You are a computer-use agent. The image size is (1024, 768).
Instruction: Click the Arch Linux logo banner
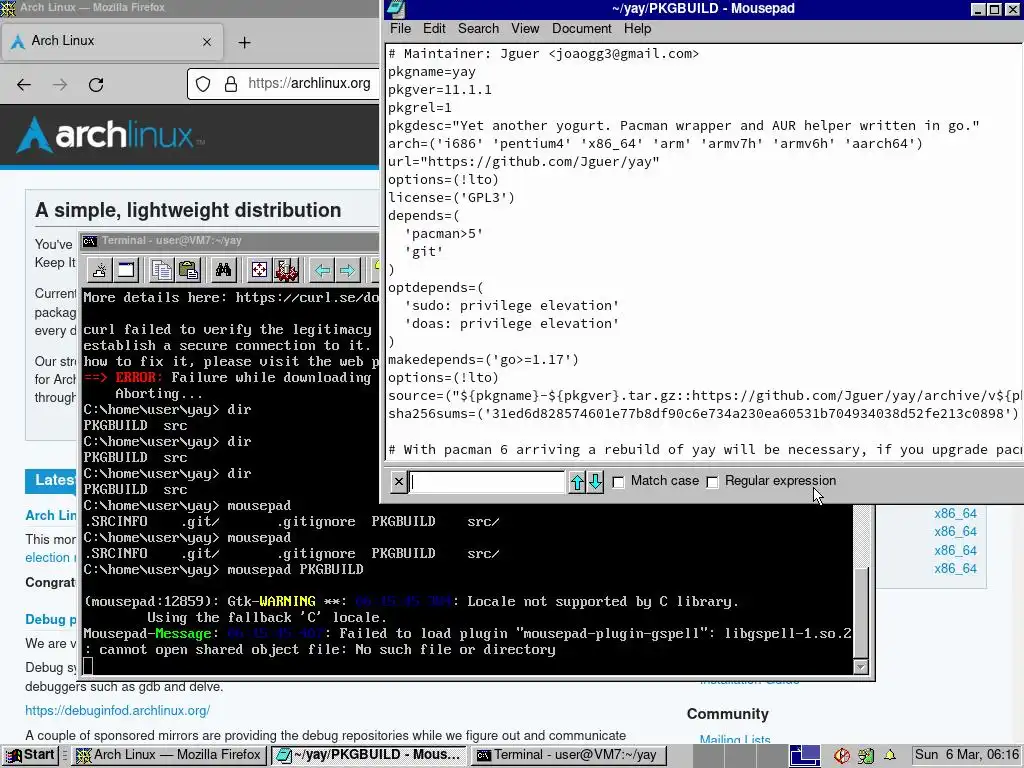pyautogui.click(x=110, y=135)
